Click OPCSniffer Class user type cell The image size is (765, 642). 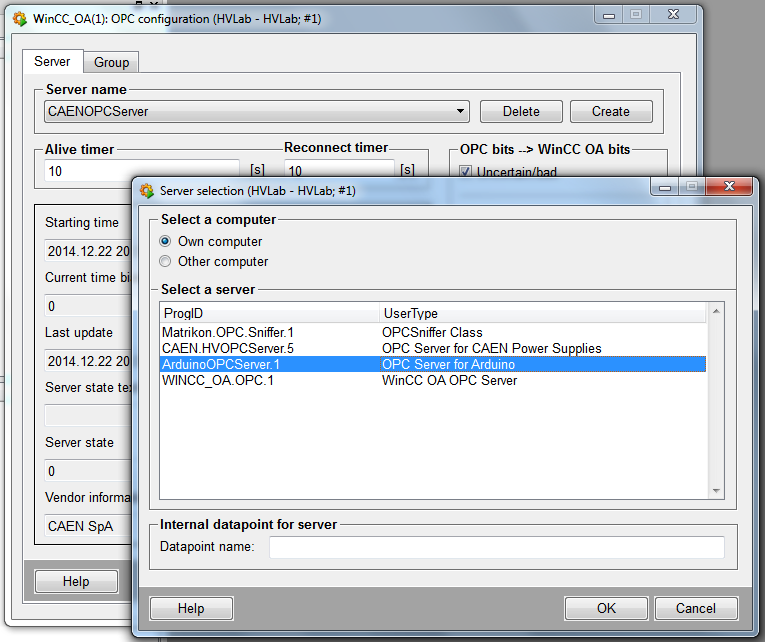point(432,332)
